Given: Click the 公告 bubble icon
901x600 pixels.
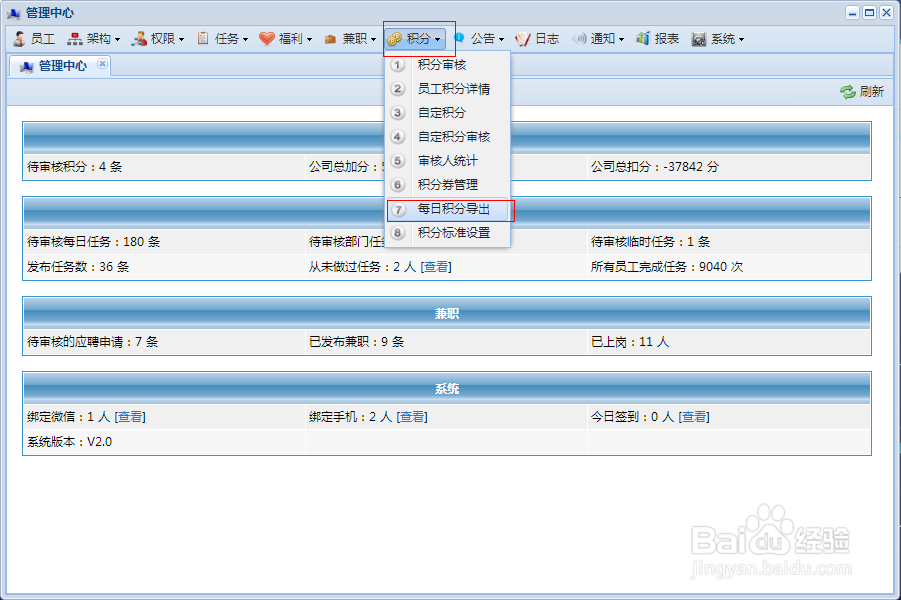Looking at the screenshot, I should 459,38.
